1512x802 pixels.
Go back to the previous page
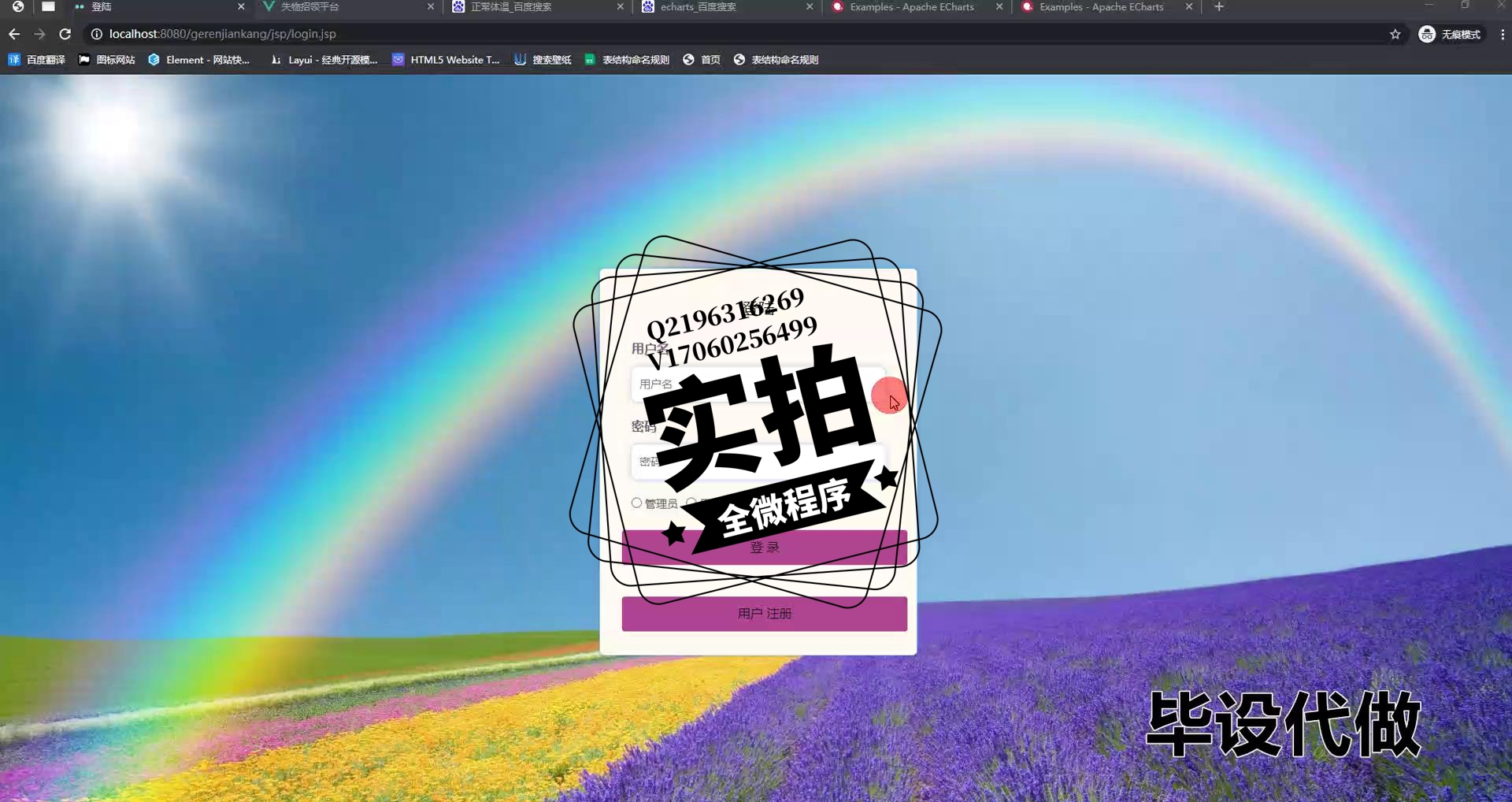click(x=14, y=34)
